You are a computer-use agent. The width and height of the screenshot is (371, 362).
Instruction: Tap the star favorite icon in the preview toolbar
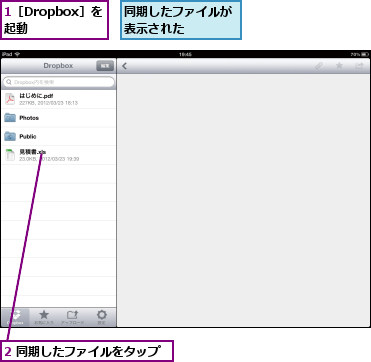(x=339, y=66)
